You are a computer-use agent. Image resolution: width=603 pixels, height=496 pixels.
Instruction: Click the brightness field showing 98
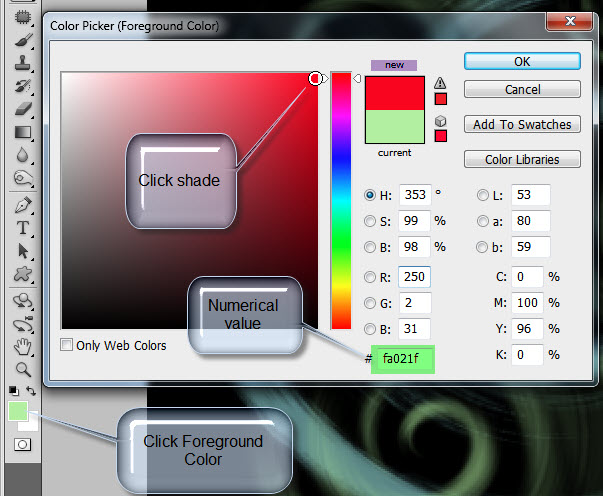click(414, 247)
